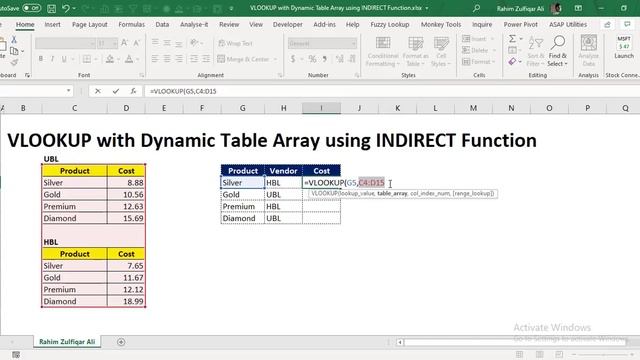
Task: Click the Clear eraser icon
Action: click(x=512, y=62)
